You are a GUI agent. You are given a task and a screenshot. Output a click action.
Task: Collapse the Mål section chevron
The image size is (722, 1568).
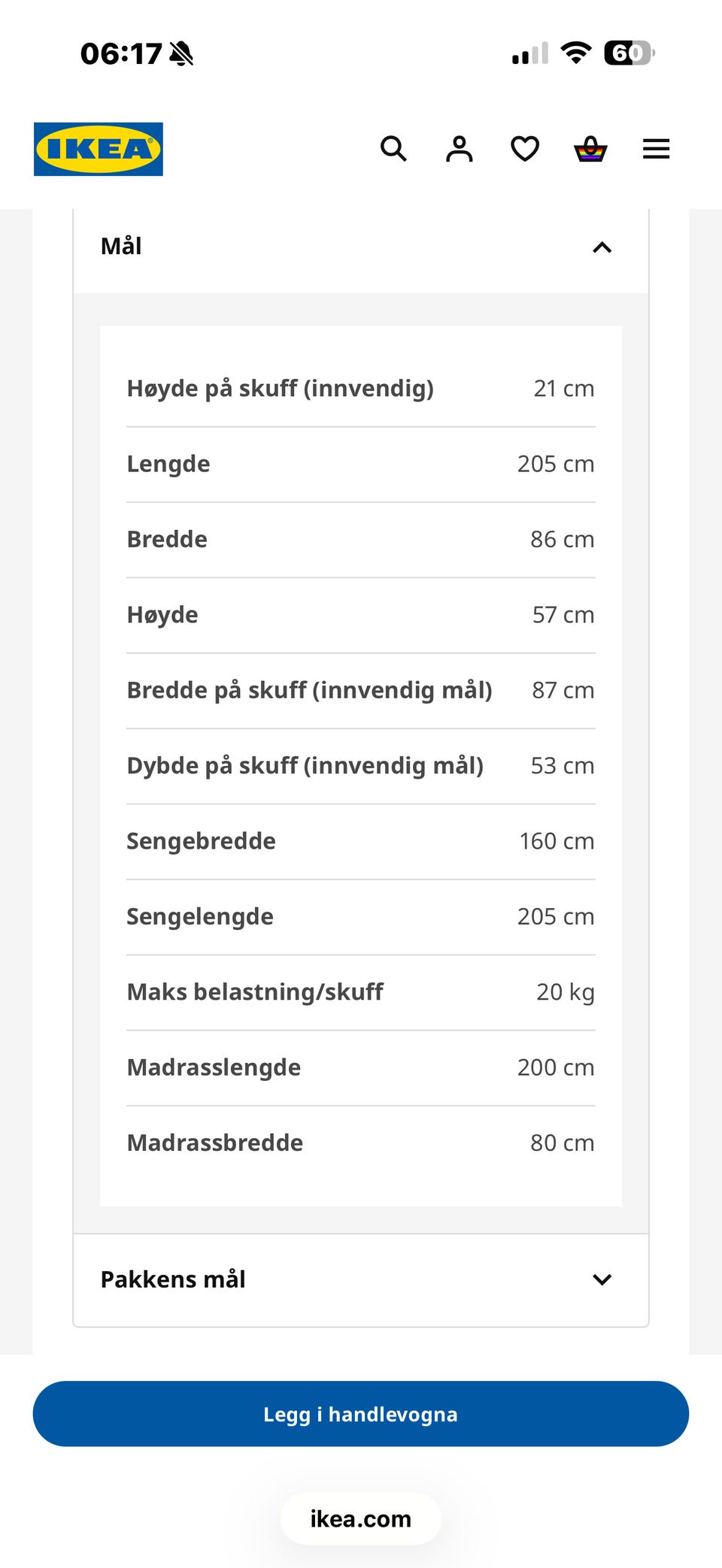click(x=602, y=247)
